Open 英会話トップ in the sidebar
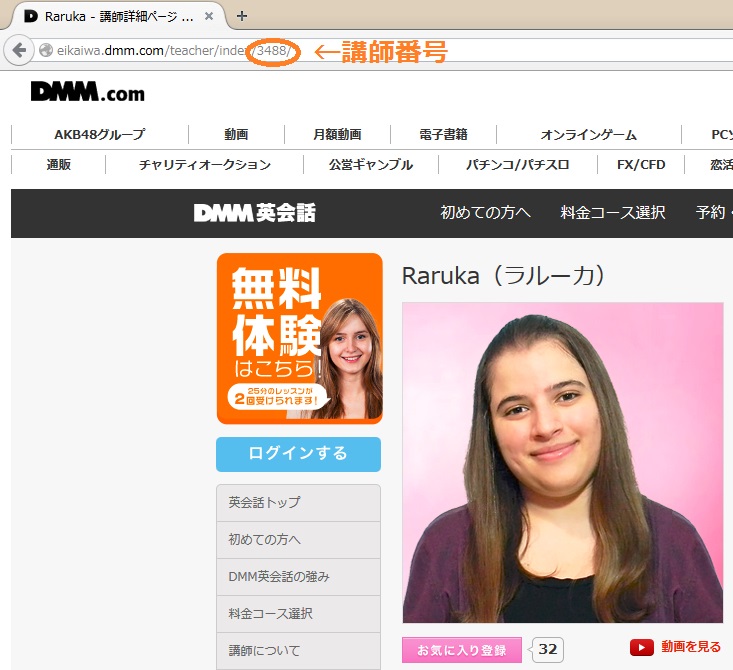 click(298, 503)
